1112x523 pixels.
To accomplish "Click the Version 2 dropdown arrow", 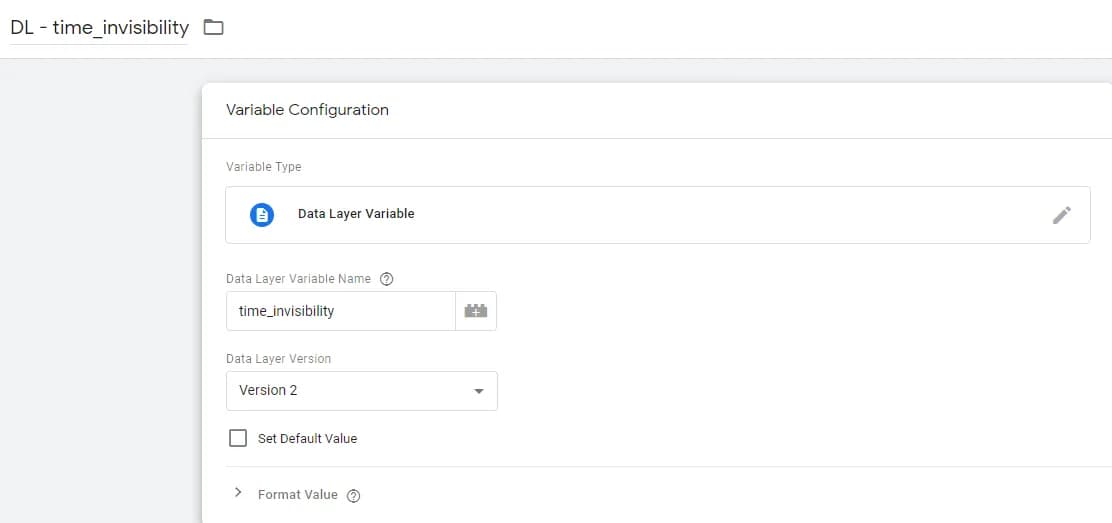I will (x=479, y=391).
